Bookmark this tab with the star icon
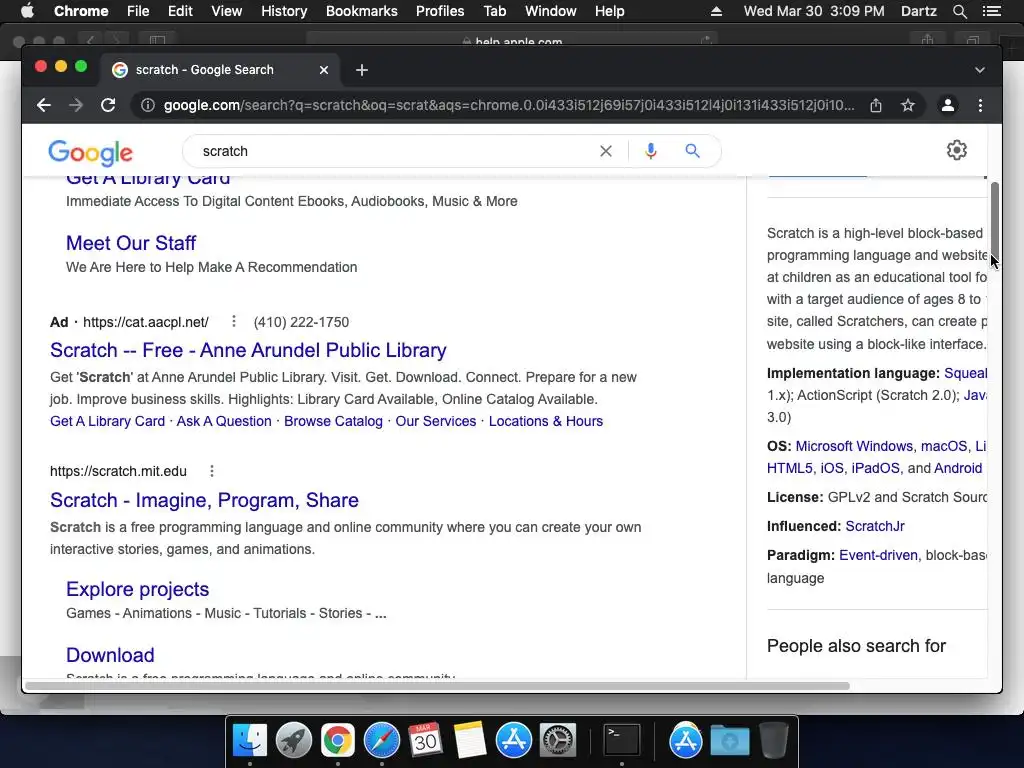The height and width of the screenshot is (768, 1024). tap(908, 105)
